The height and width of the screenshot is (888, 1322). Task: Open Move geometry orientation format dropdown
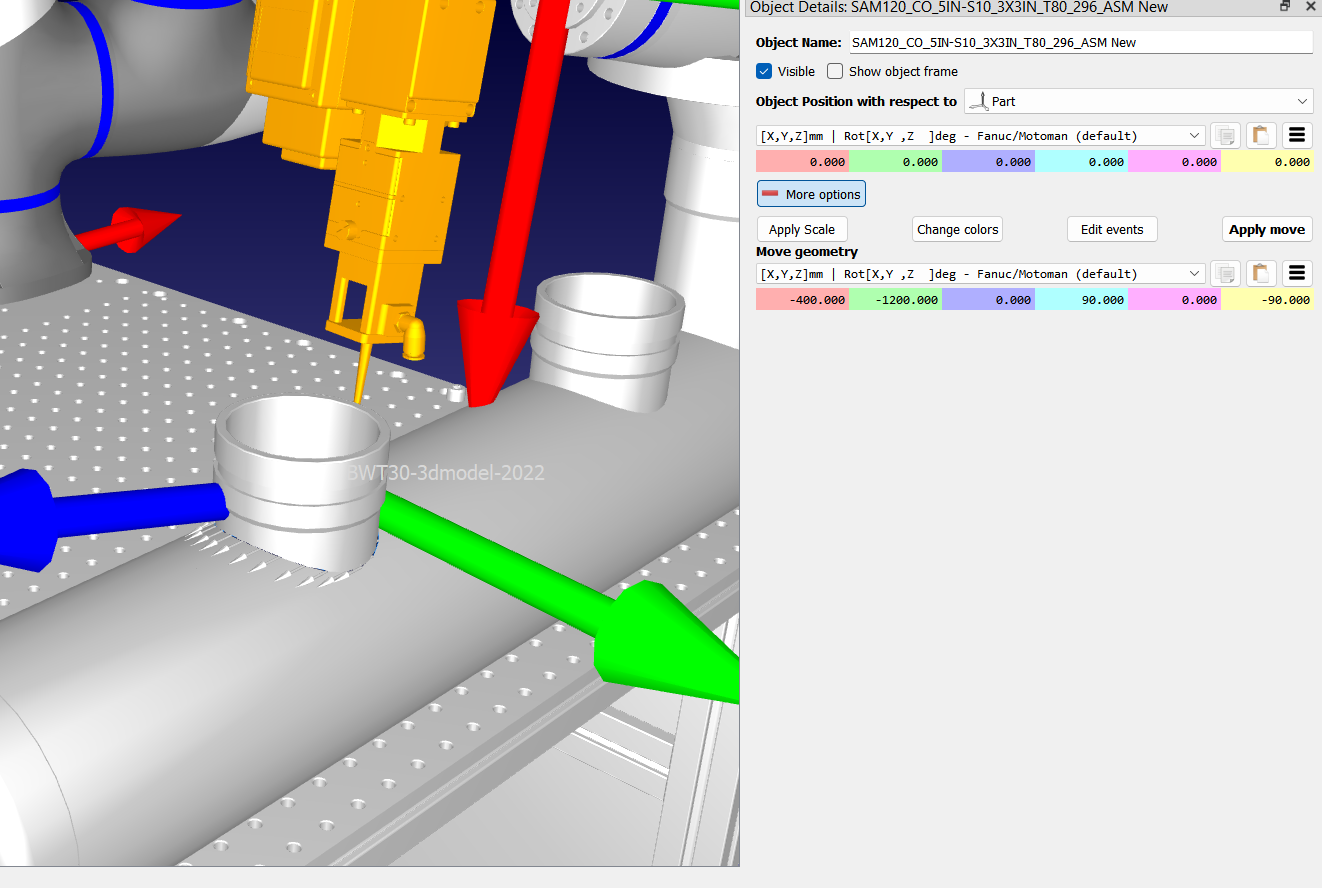click(x=980, y=273)
